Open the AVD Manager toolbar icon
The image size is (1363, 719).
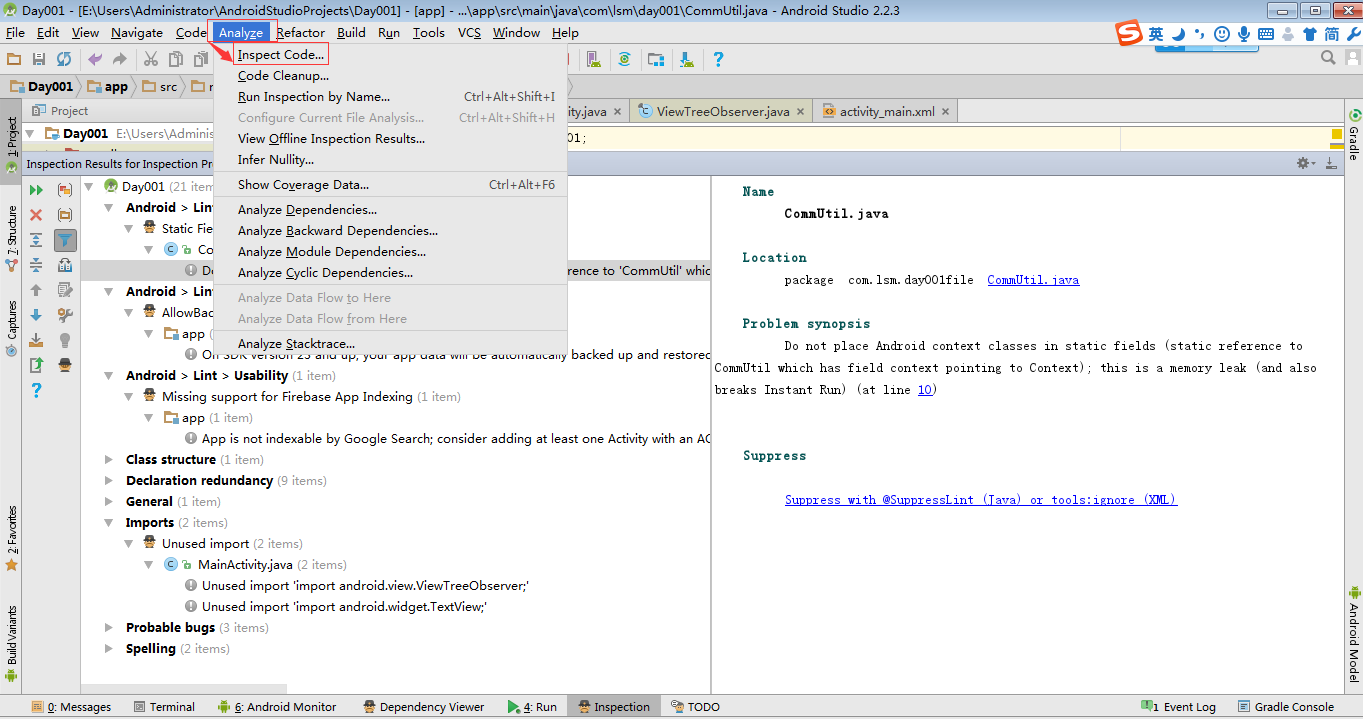(593, 60)
